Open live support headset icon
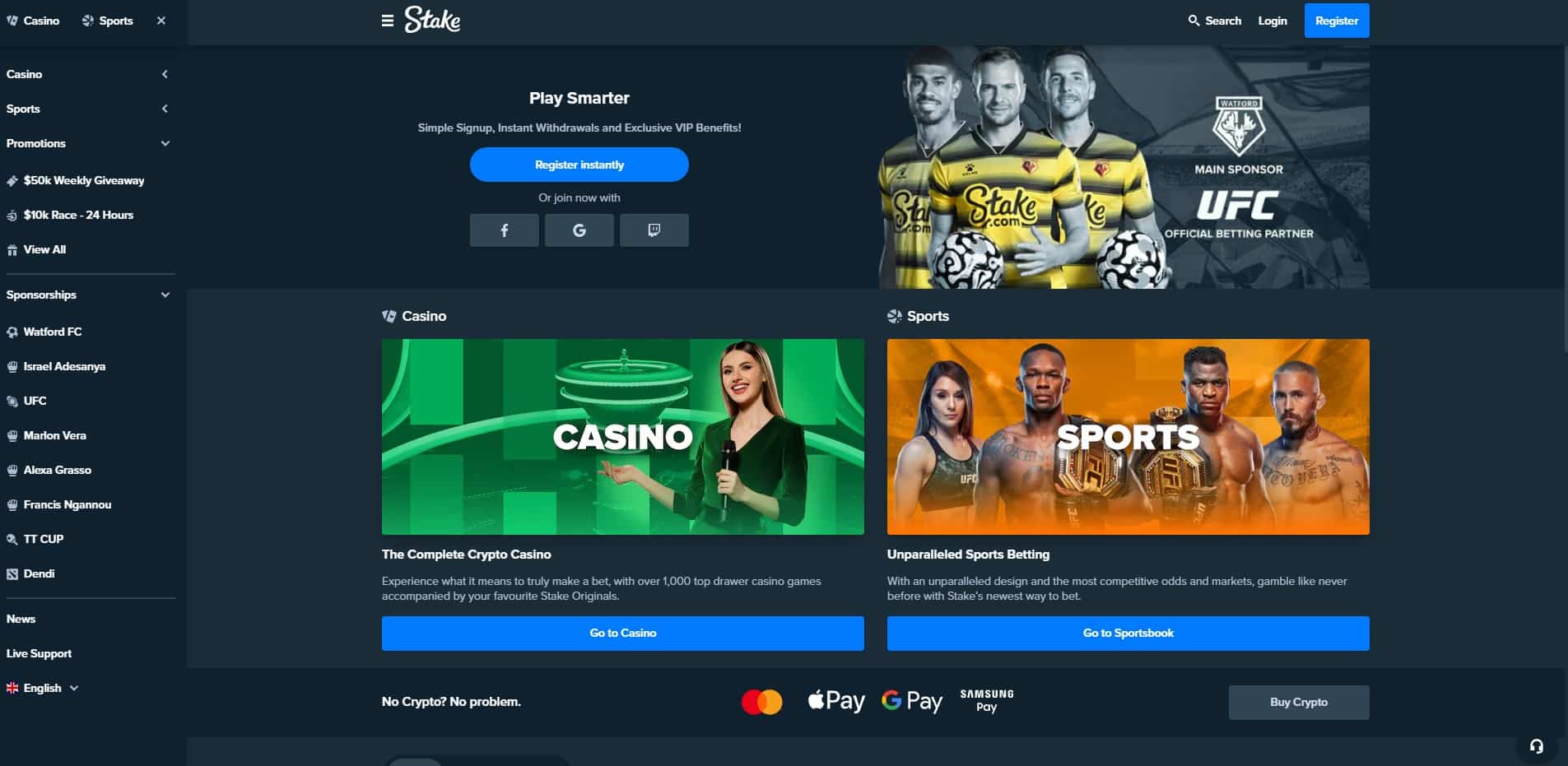Image resolution: width=1568 pixels, height=766 pixels. pyautogui.click(x=1536, y=746)
